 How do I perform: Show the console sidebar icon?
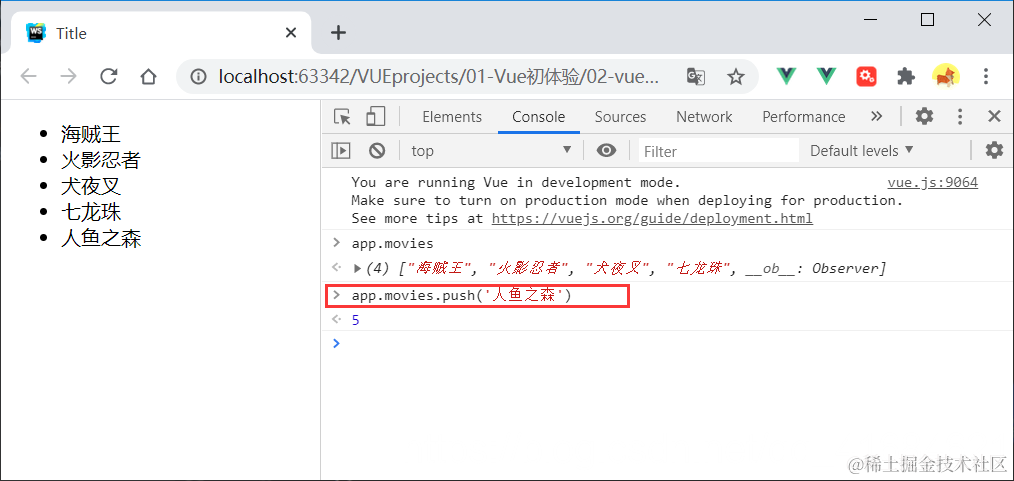click(341, 151)
